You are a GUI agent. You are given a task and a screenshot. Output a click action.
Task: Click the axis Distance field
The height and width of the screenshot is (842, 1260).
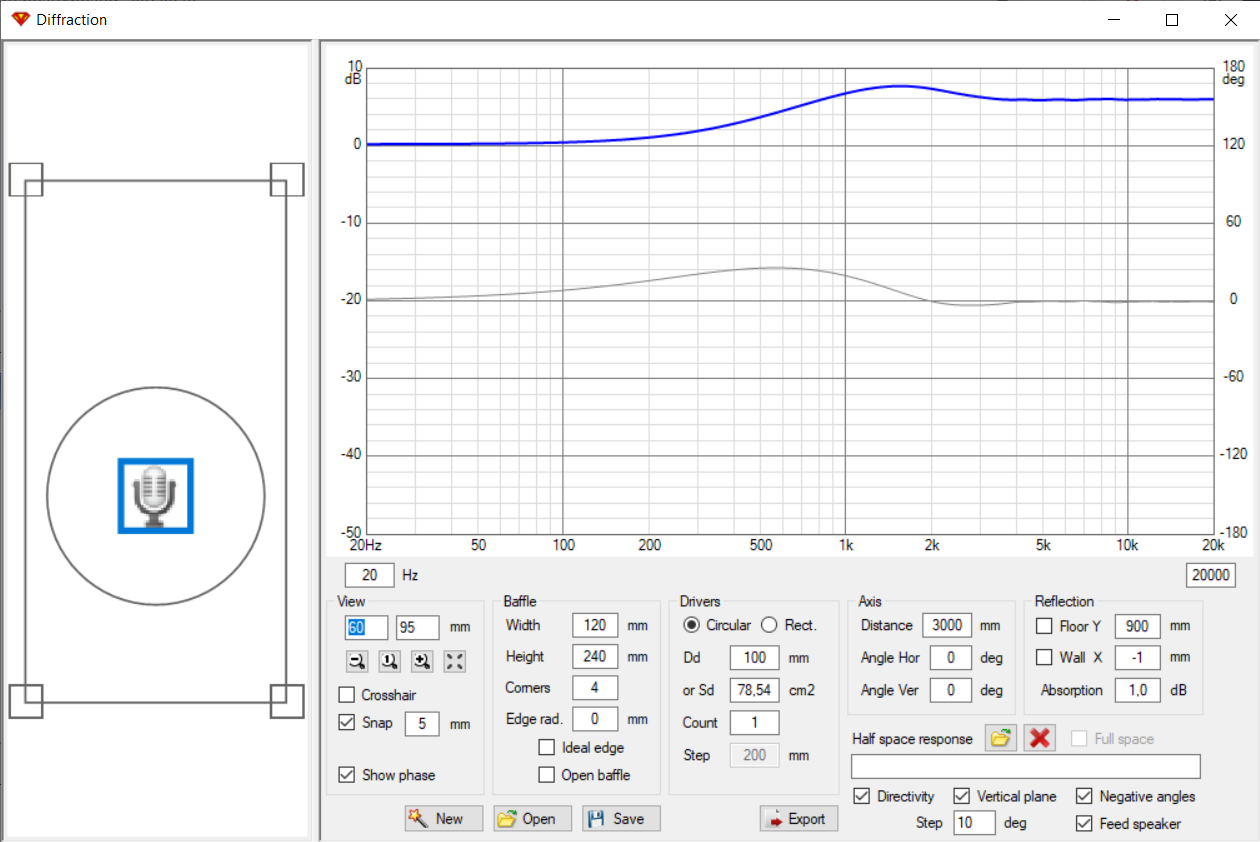(947, 625)
